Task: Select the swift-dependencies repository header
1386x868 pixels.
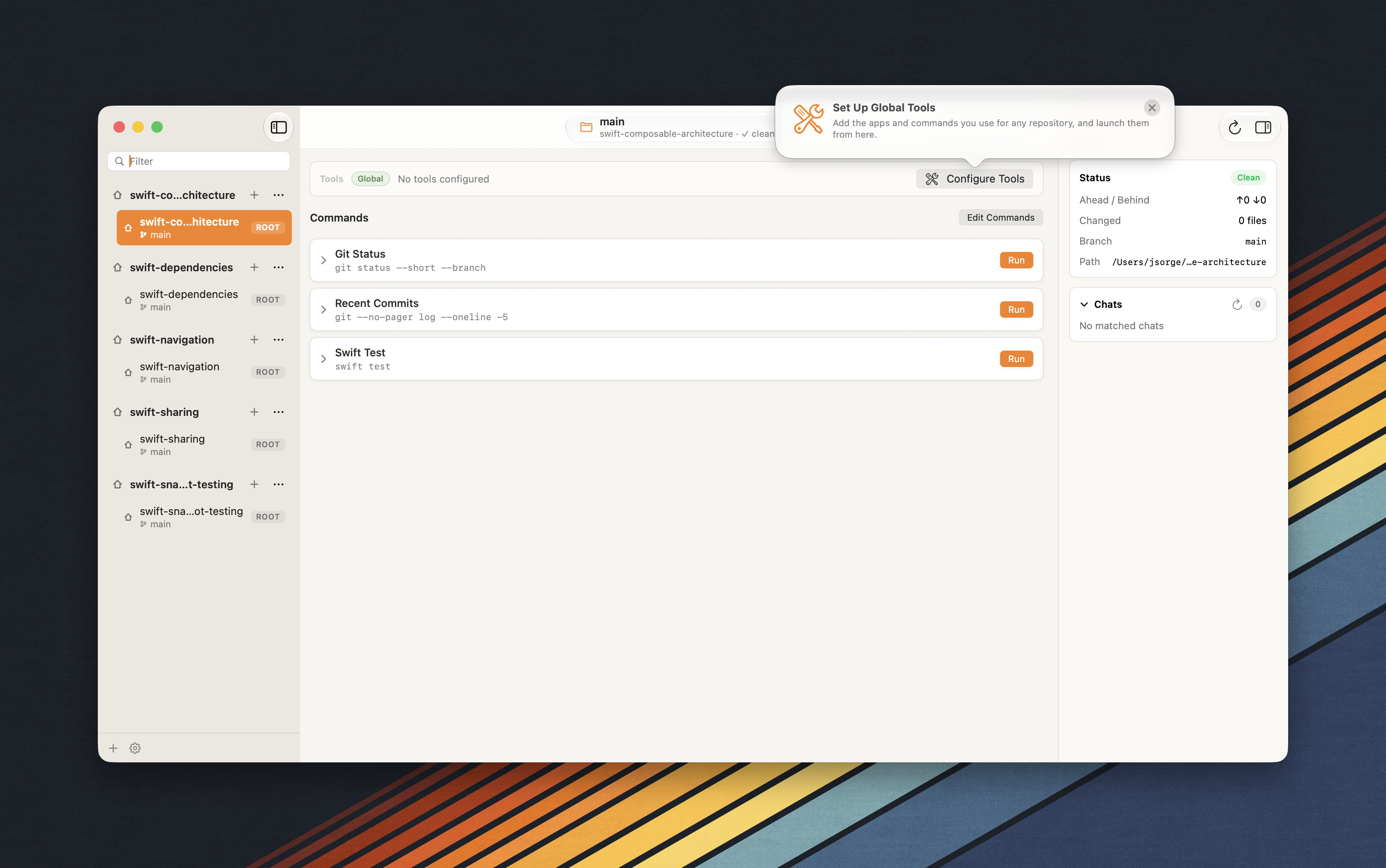Action: pyautogui.click(x=181, y=268)
